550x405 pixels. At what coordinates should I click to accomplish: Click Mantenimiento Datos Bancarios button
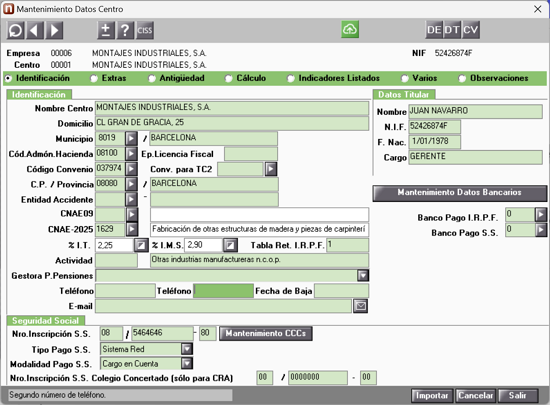coord(460,193)
